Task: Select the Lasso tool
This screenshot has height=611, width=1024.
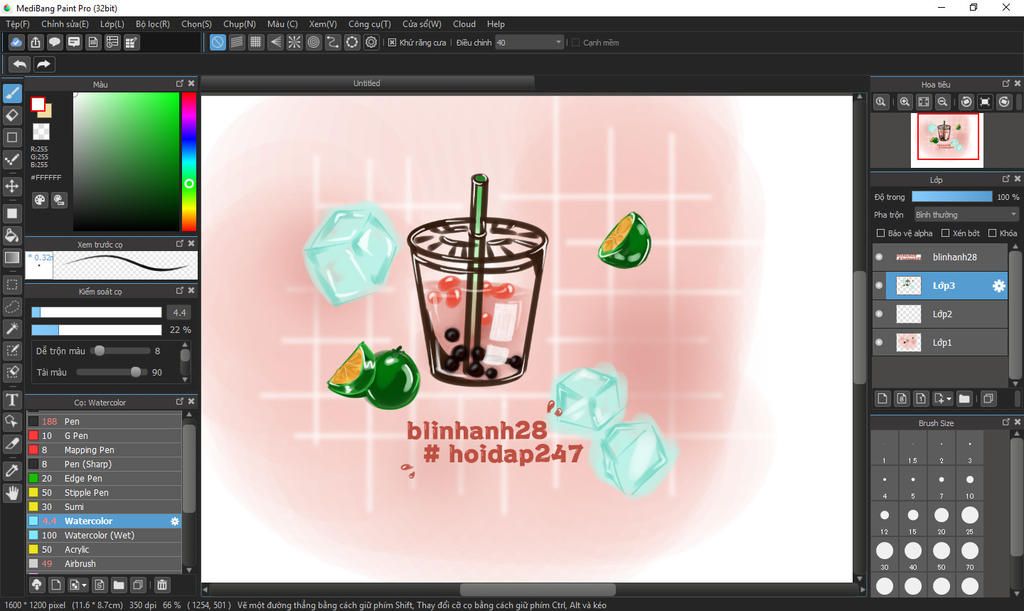Action: click(x=12, y=307)
